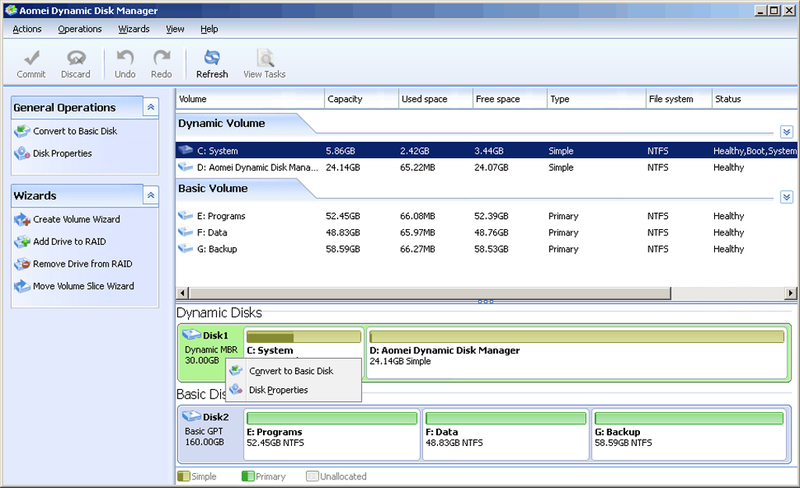
Task: Click the drive icon of G: Backup row
Action: tap(186, 249)
